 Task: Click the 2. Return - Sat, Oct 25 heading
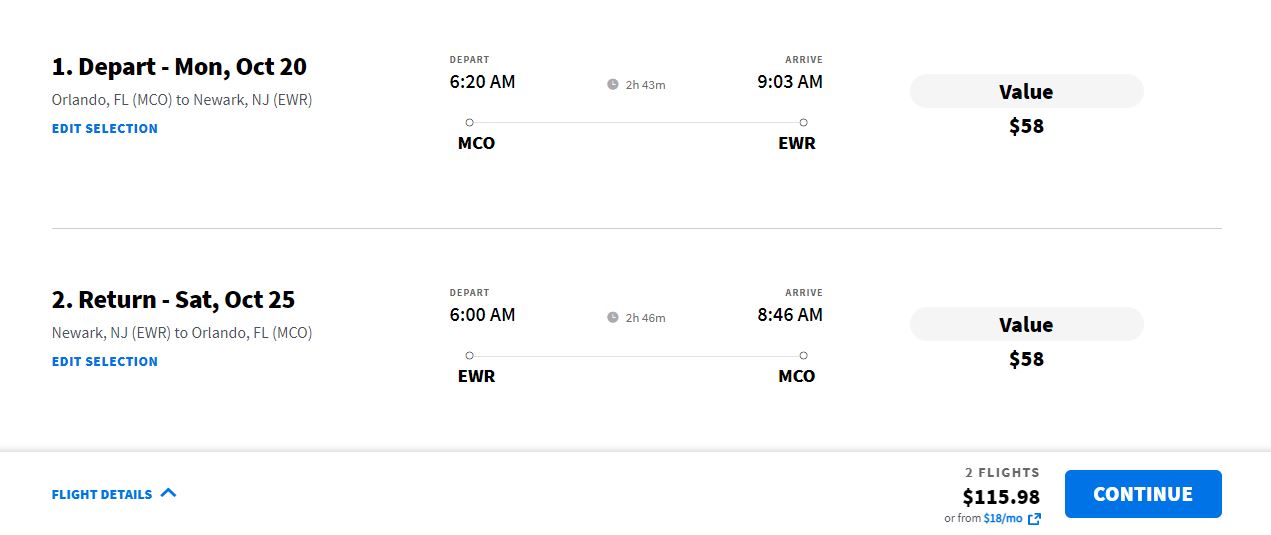point(173,300)
